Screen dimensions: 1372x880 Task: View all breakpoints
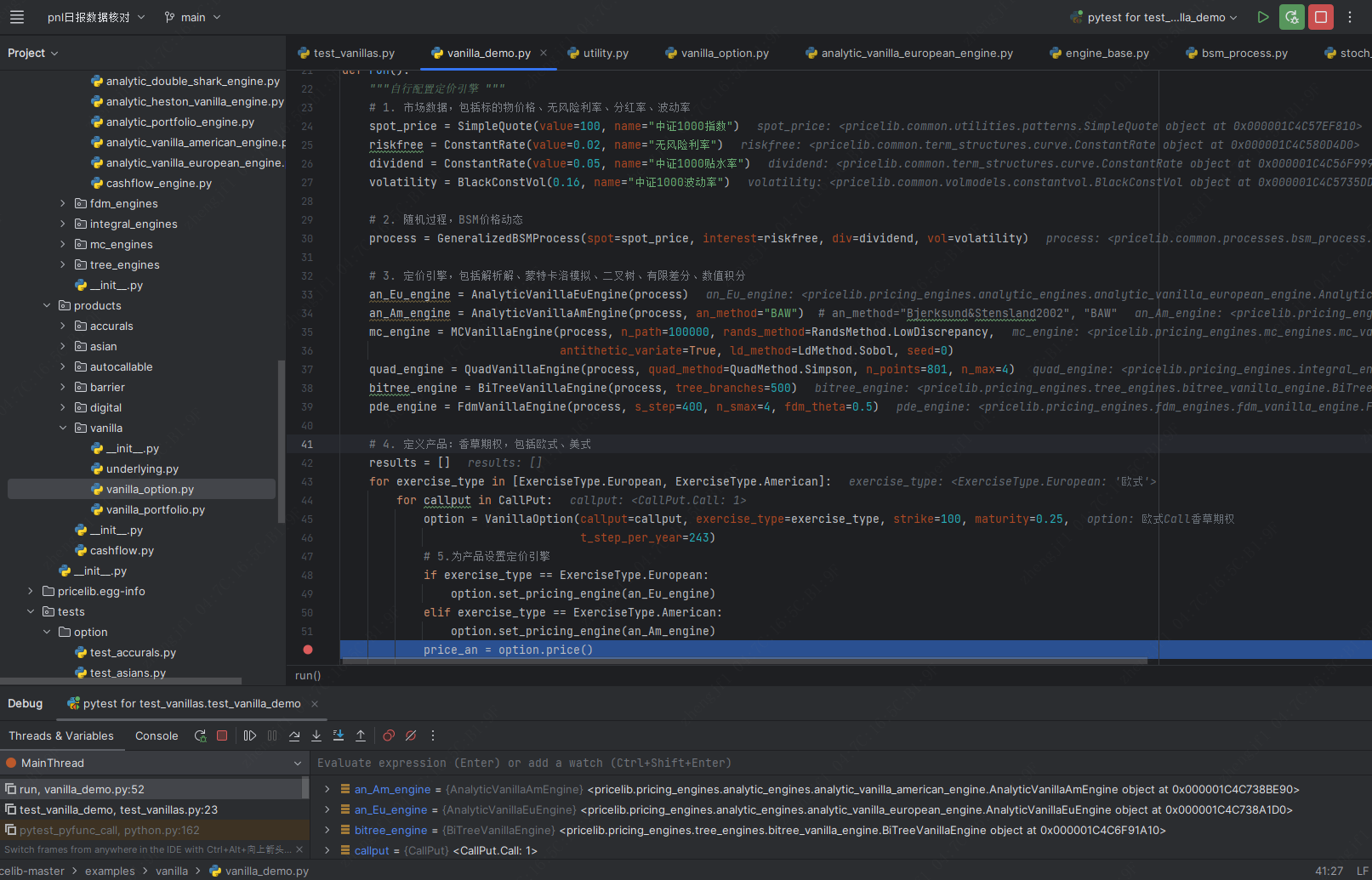point(389,735)
